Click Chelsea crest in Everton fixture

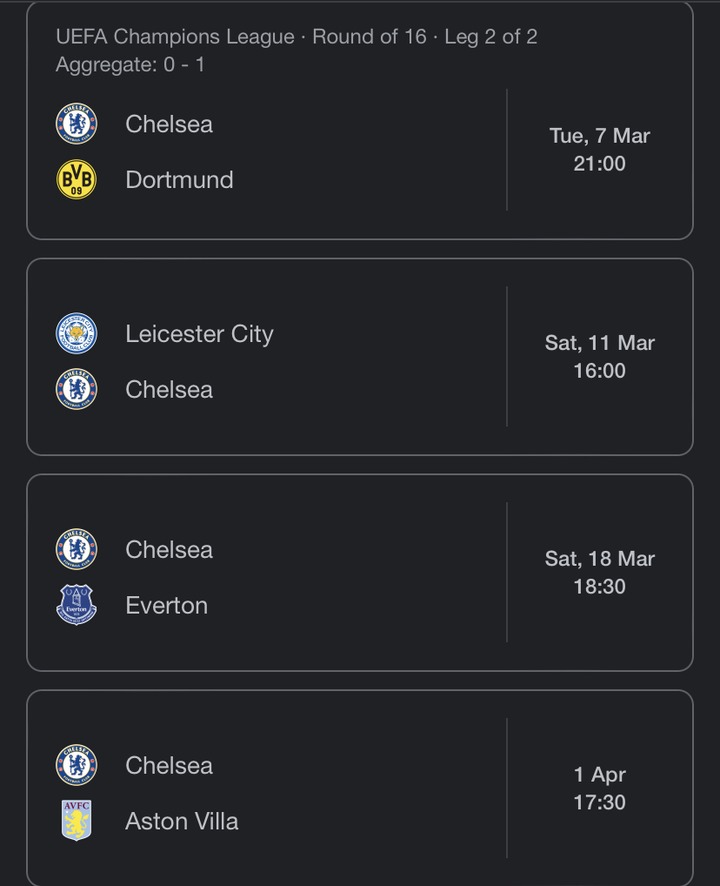[x=76, y=549]
